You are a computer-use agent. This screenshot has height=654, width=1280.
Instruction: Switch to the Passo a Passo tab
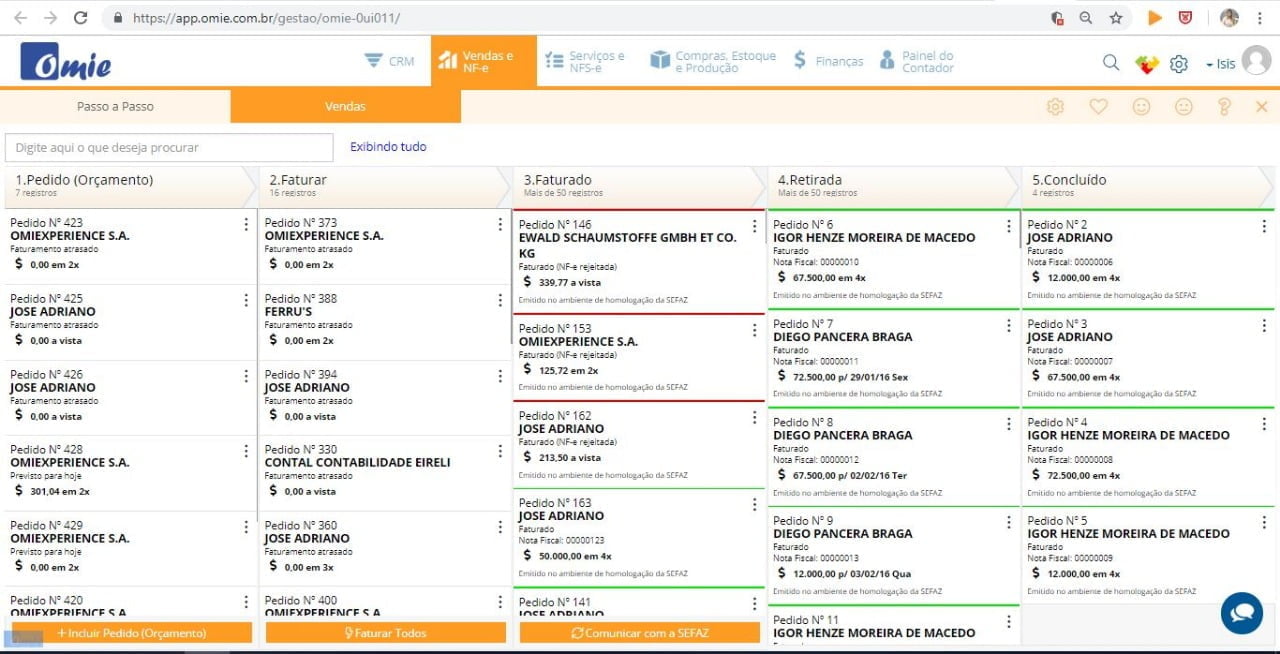(115, 106)
